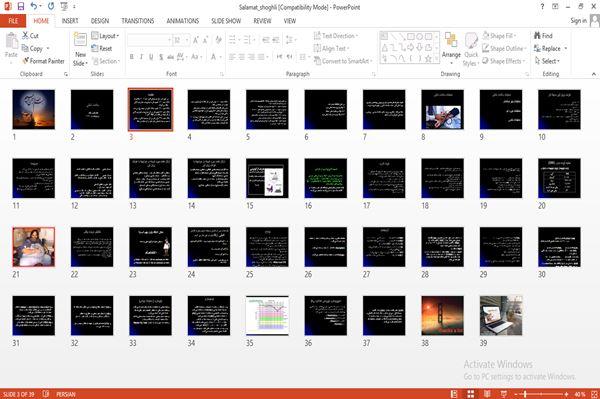Click the 40% zoom level text

click(579, 394)
